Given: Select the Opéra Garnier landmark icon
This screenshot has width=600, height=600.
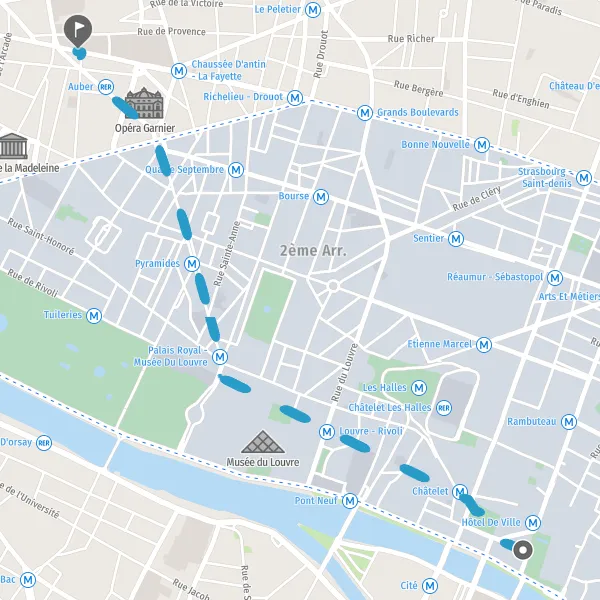Looking at the screenshot, I should click(x=144, y=103).
